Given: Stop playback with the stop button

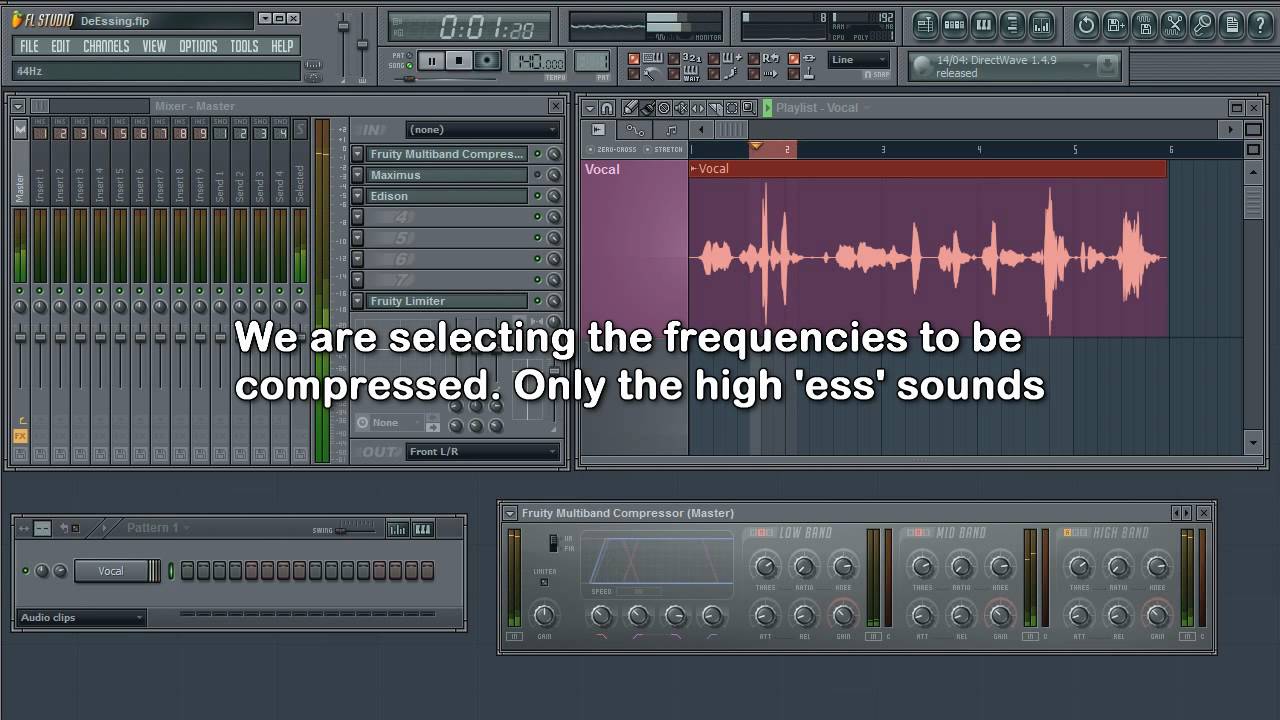Looking at the screenshot, I should pos(459,61).
